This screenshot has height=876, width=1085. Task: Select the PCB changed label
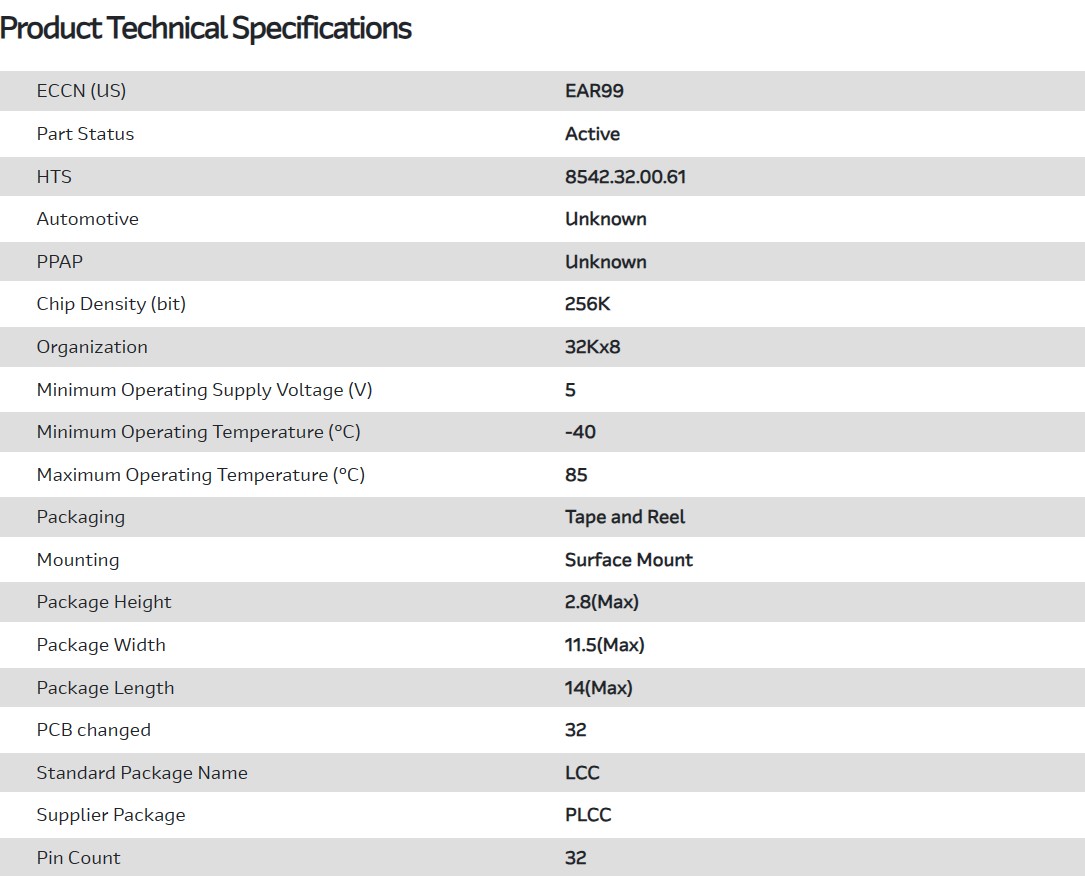coord(94,730)
